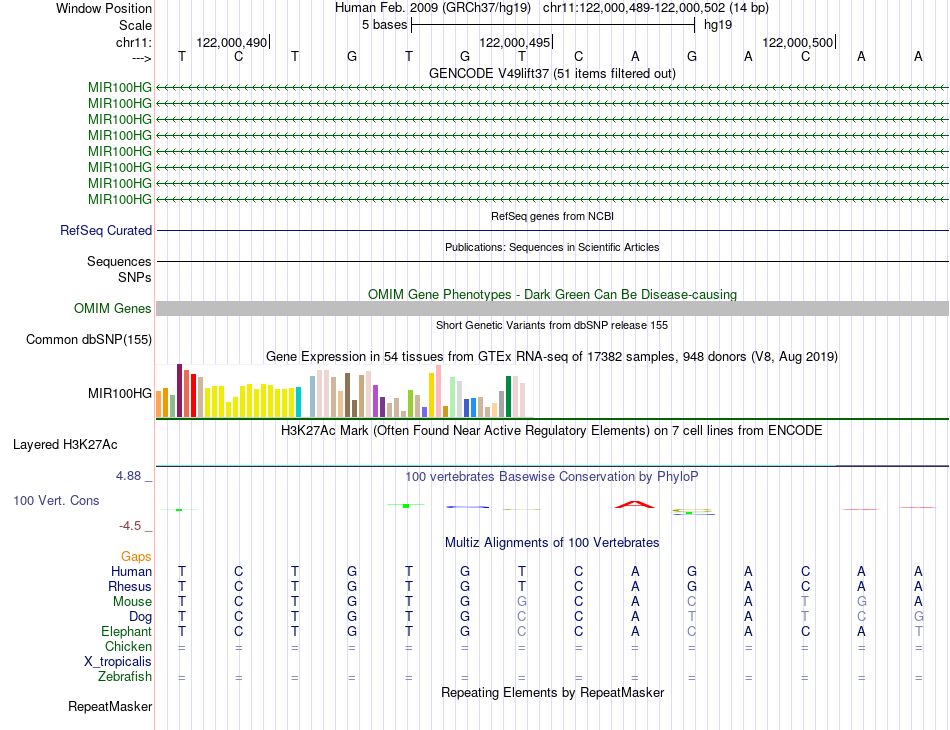Click the orange Gaps label
The image size is (950, 730).
point(136,556)
